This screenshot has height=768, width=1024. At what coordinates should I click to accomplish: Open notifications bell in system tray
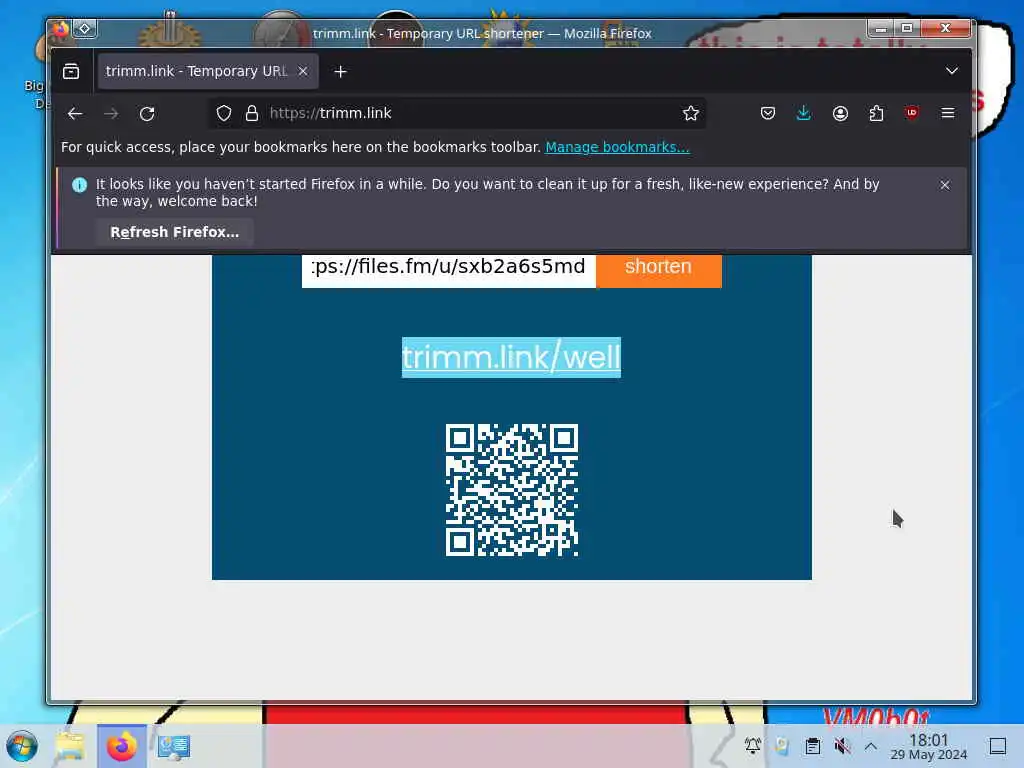pyautogui.click(x=752, y=745)
